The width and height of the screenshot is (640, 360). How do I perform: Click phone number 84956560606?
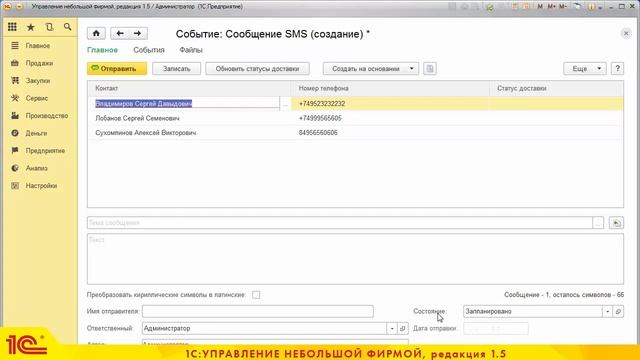pos(318,133)
